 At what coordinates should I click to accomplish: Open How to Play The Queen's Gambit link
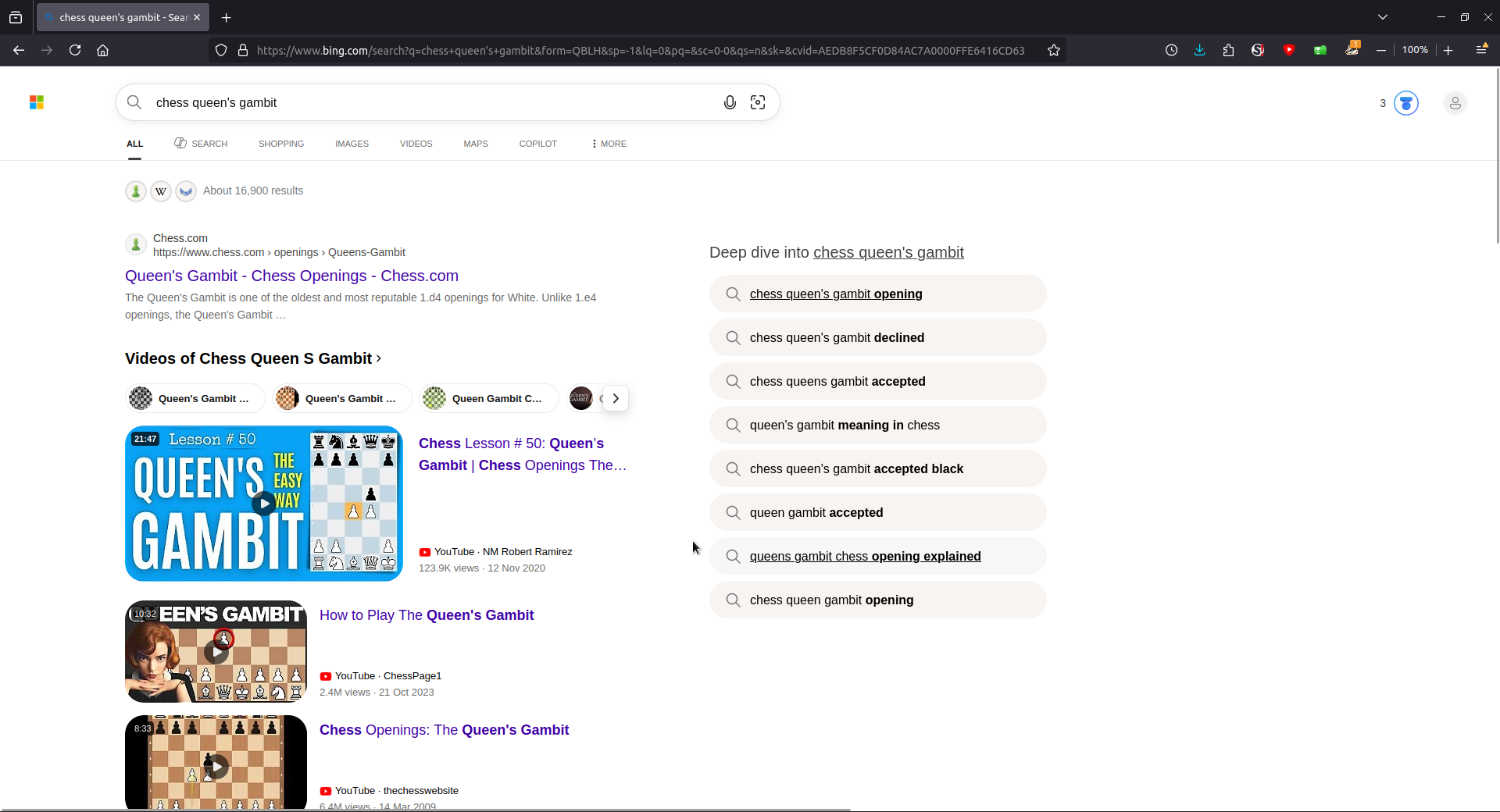(427, 615)
